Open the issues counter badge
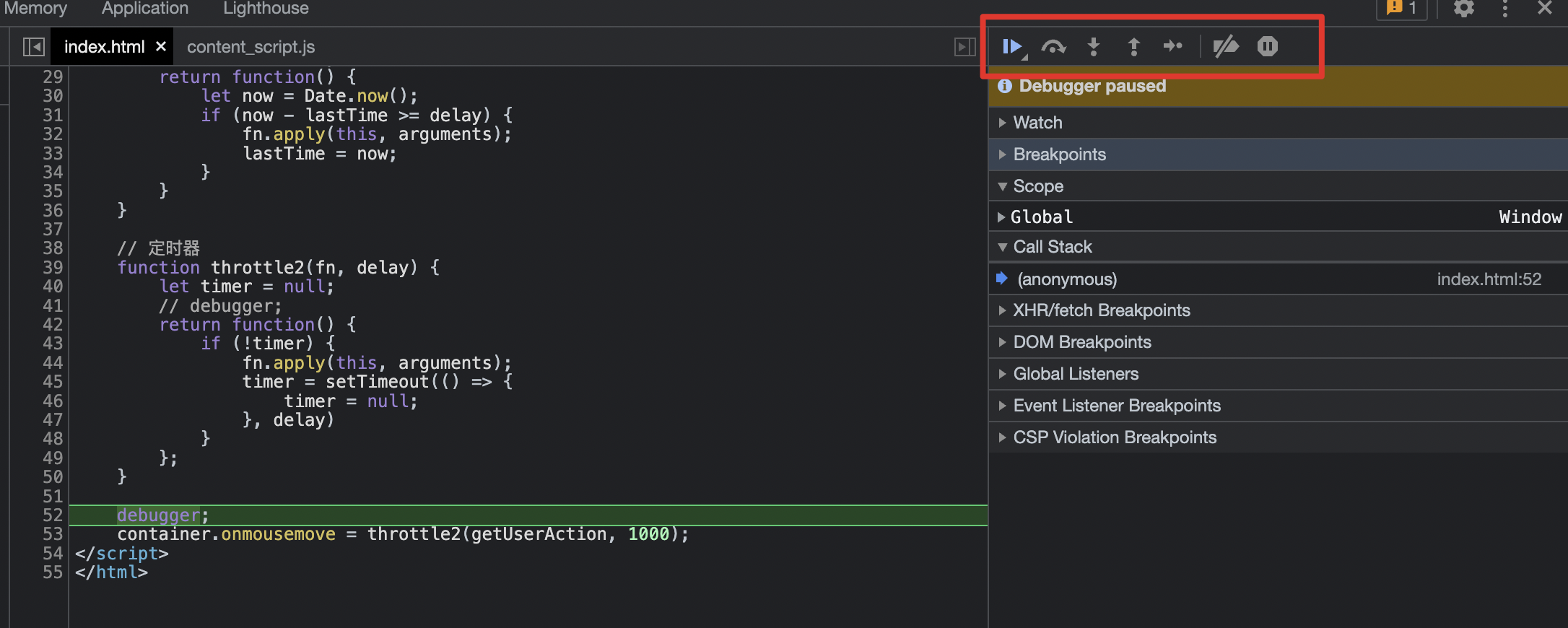1568x628 pixels. click(1402, 9)
